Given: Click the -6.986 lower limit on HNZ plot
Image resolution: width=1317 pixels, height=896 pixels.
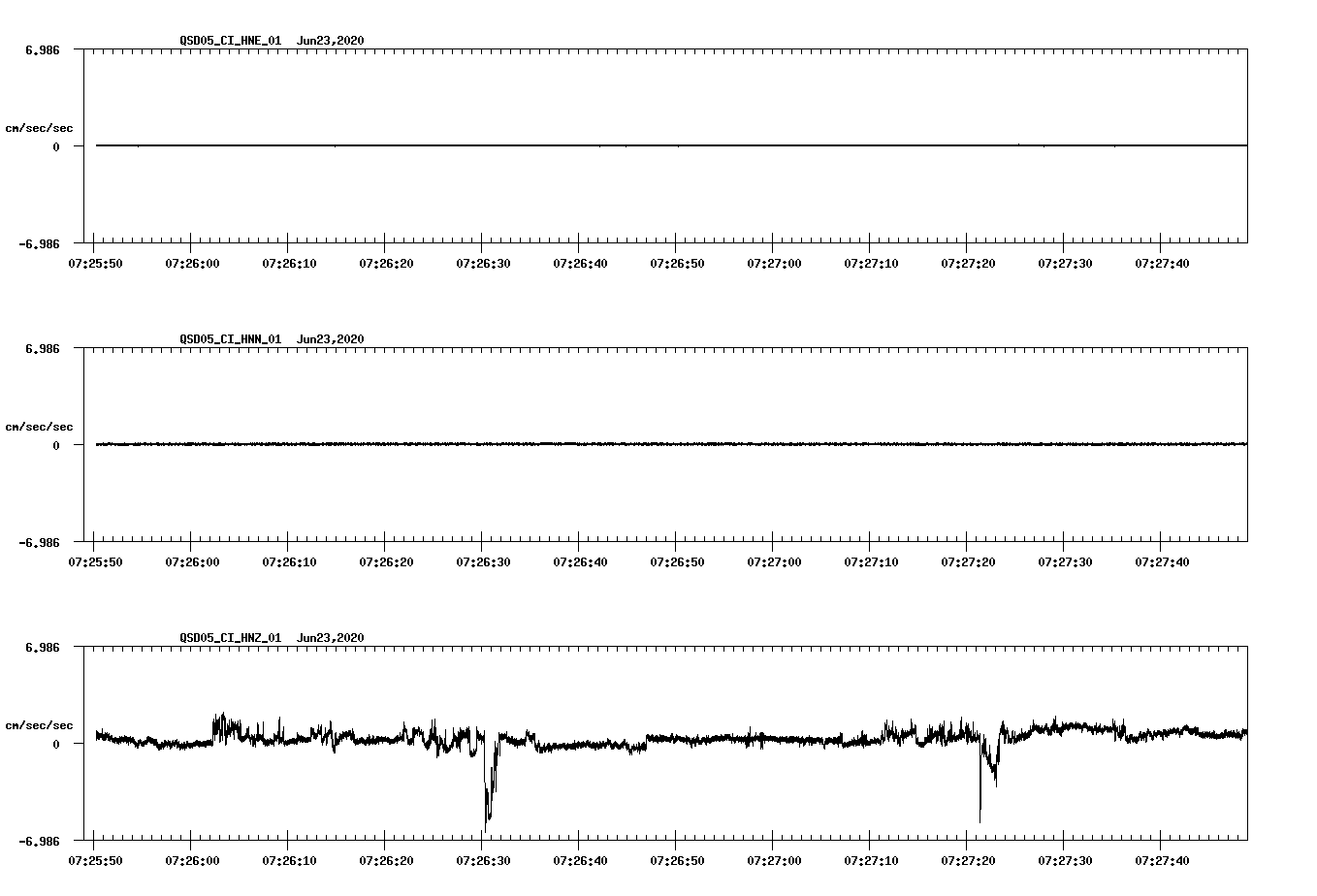Looking at the screenshot, I should (39, 842).
